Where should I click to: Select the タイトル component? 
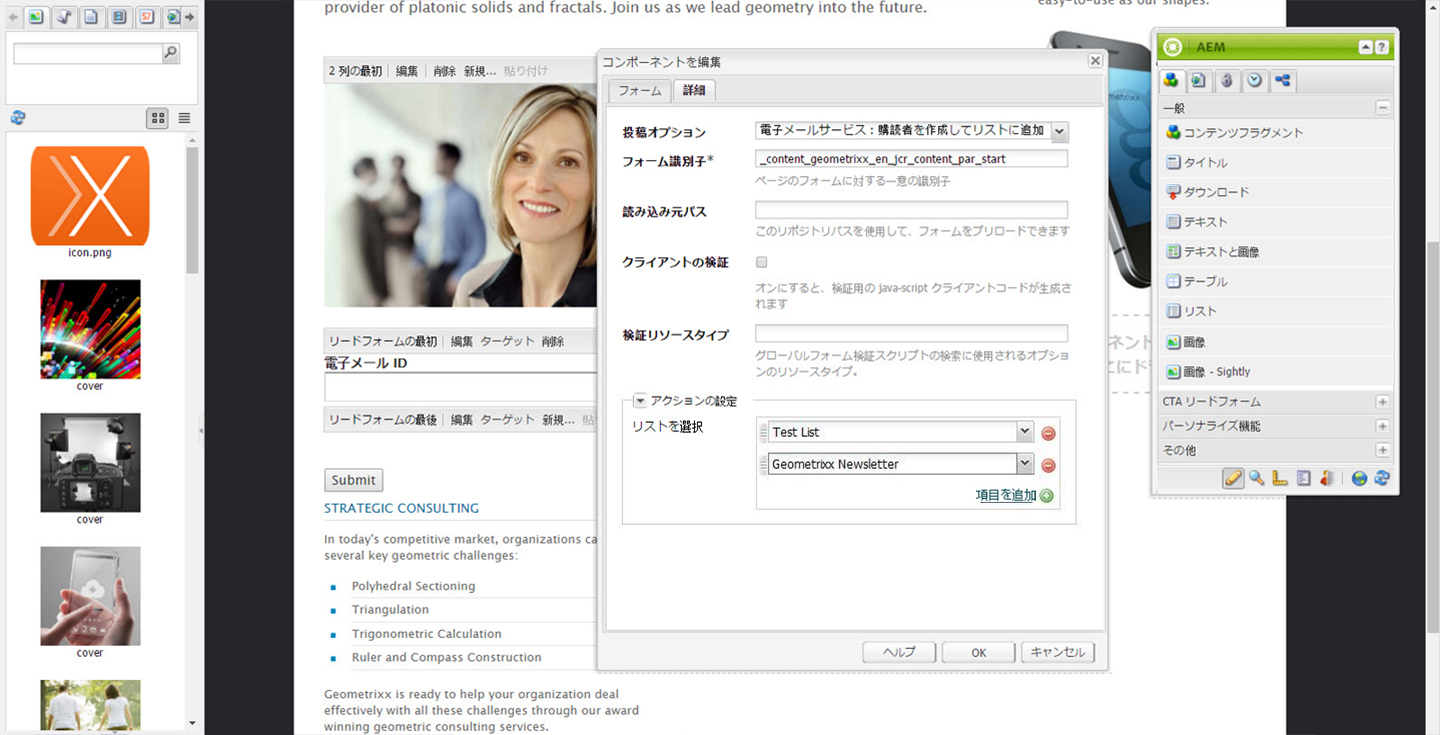tap(1275, 163)
